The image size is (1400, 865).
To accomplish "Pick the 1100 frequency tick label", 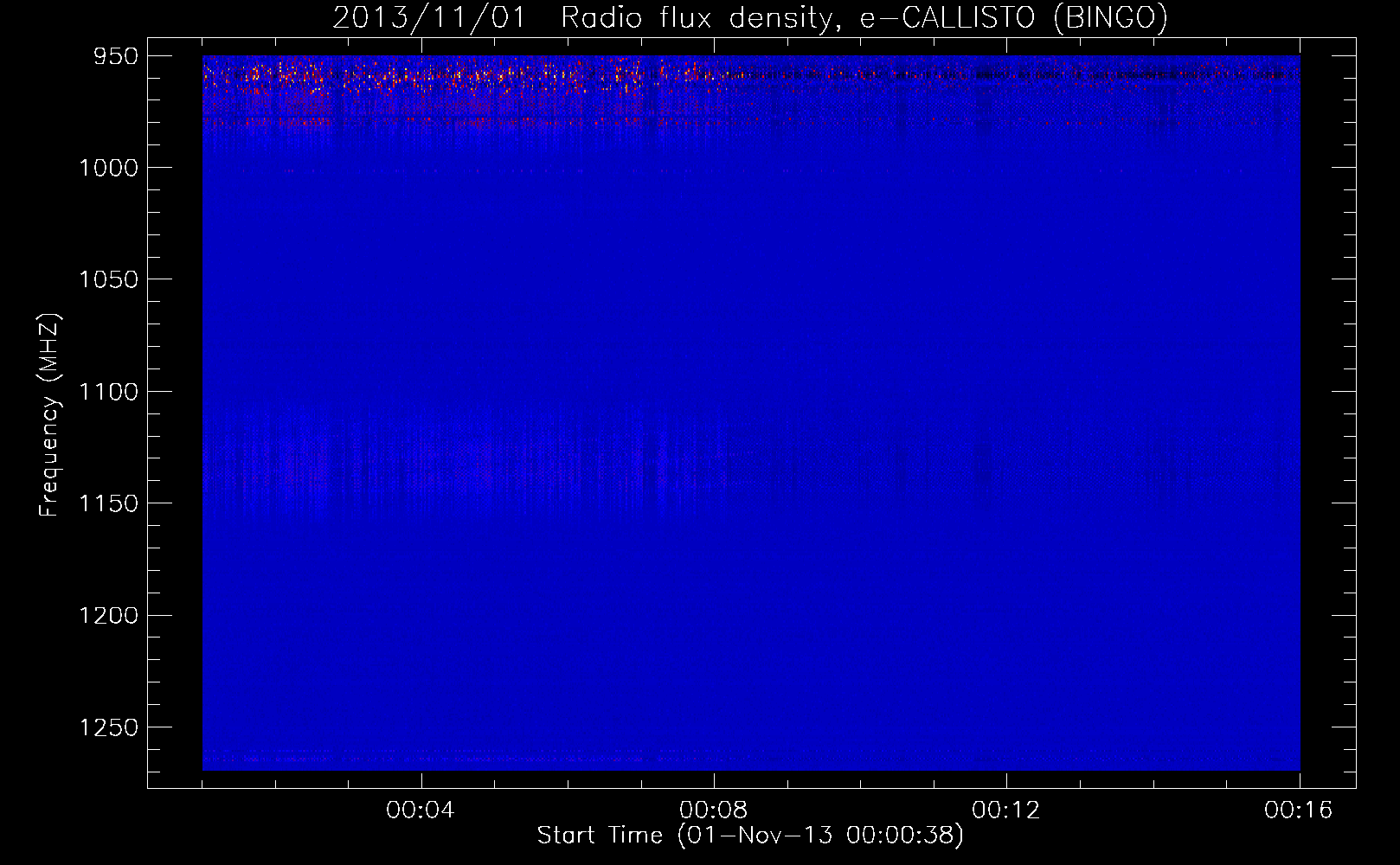I will click(108, 392).
